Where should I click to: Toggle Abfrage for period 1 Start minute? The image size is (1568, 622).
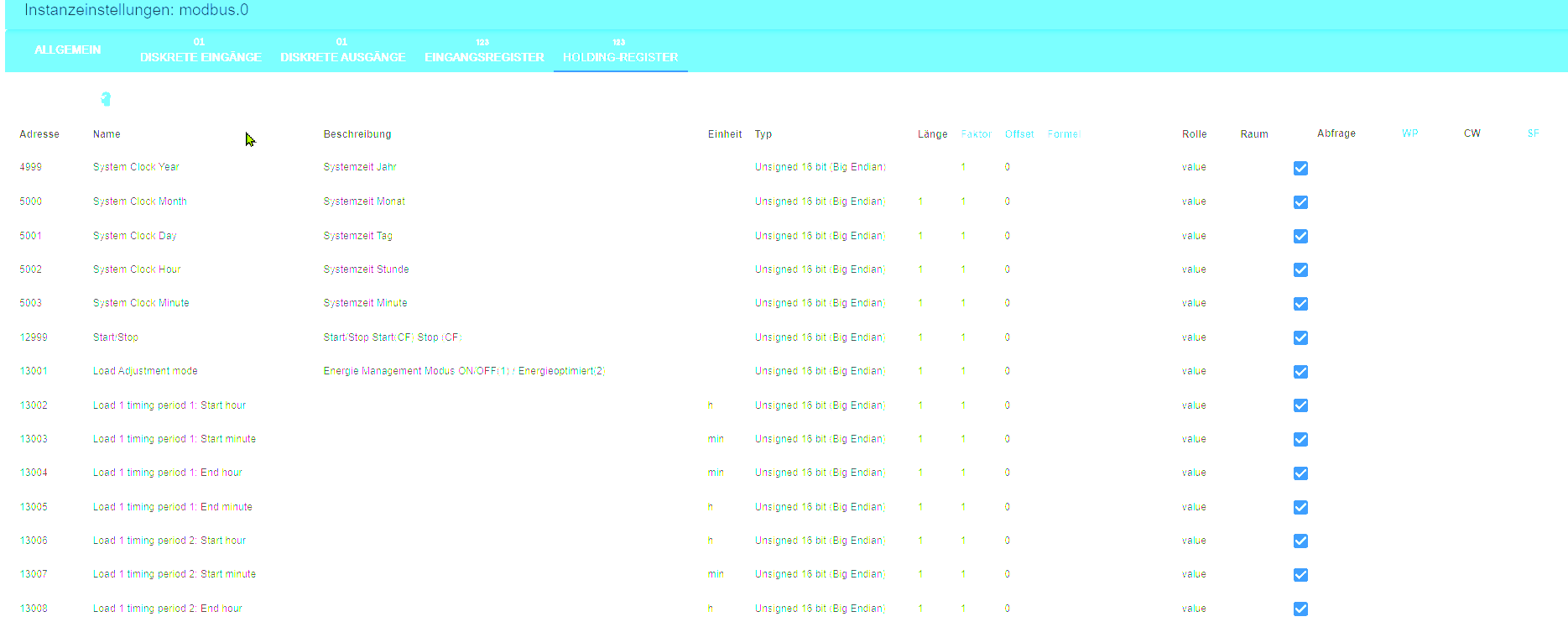click(x=1300, y=439)
